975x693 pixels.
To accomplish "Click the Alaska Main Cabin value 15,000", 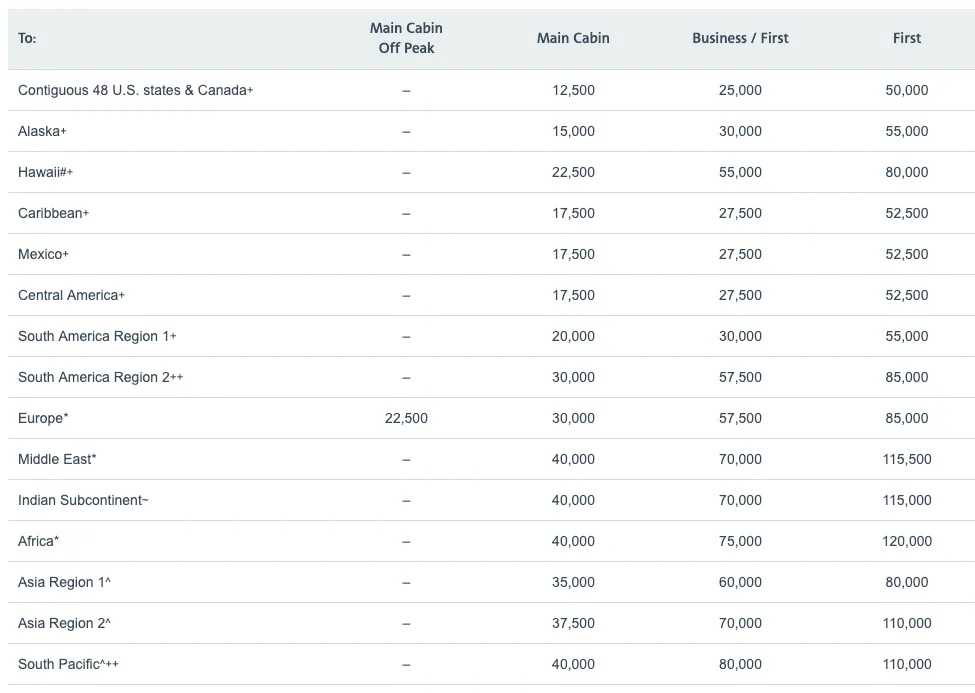I will coord(573,131).
